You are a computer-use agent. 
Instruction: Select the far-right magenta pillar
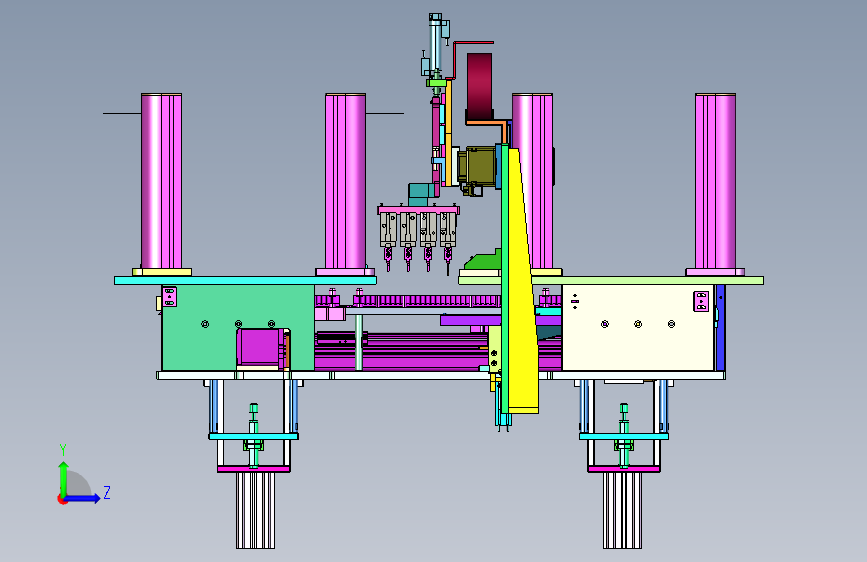point(715,181)
